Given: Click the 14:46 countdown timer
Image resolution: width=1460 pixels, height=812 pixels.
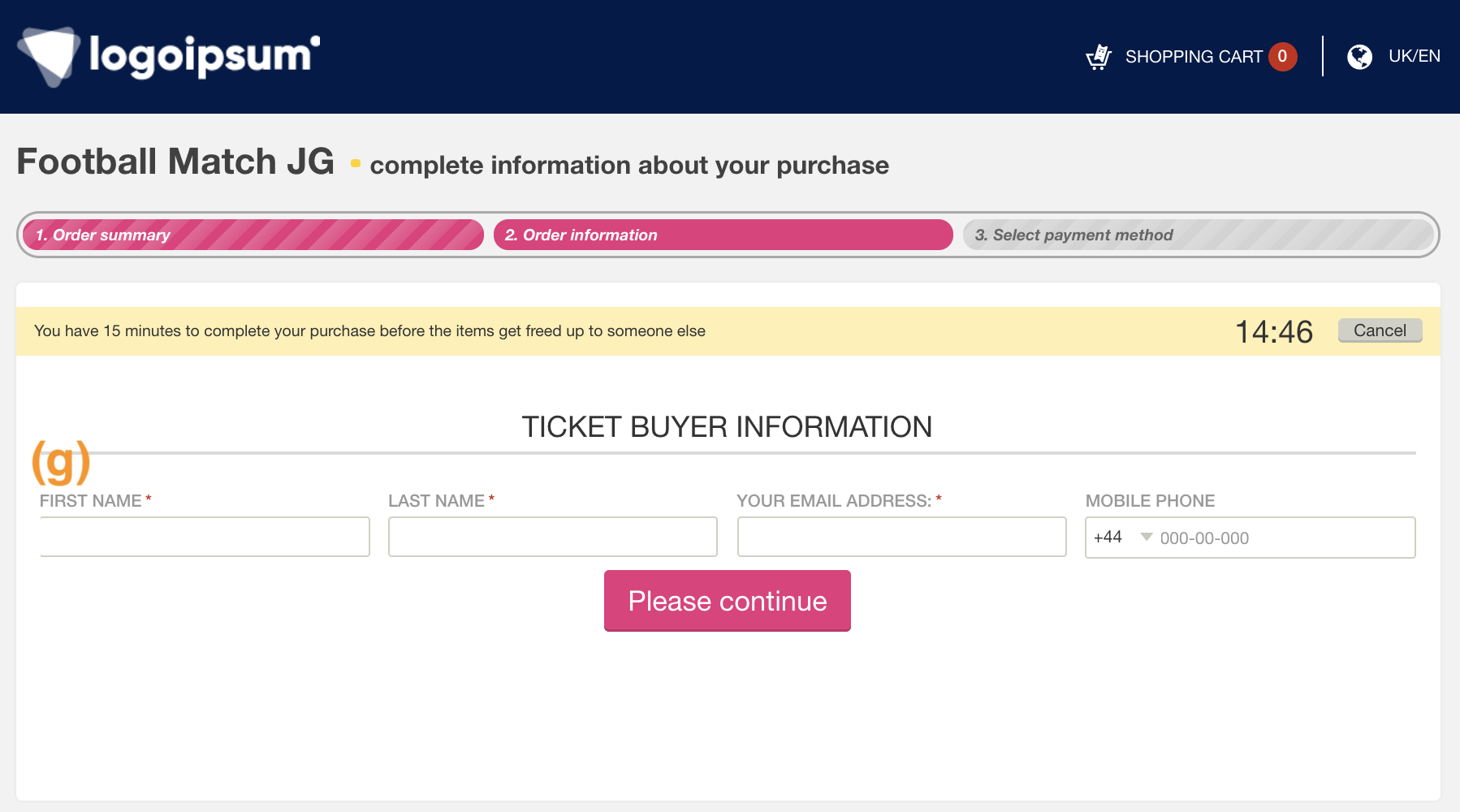Looking at the screenshot, I should (x=1274, y=331).
